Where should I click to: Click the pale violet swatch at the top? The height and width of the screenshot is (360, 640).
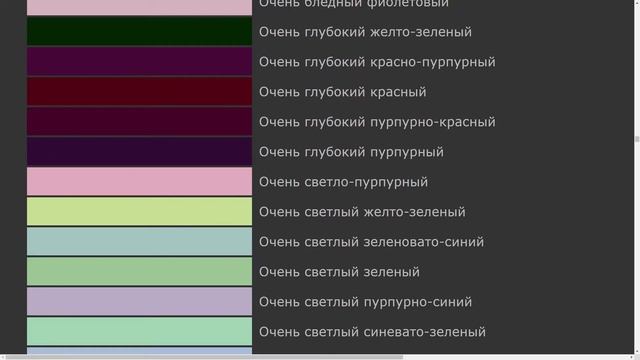coord(140,7)
